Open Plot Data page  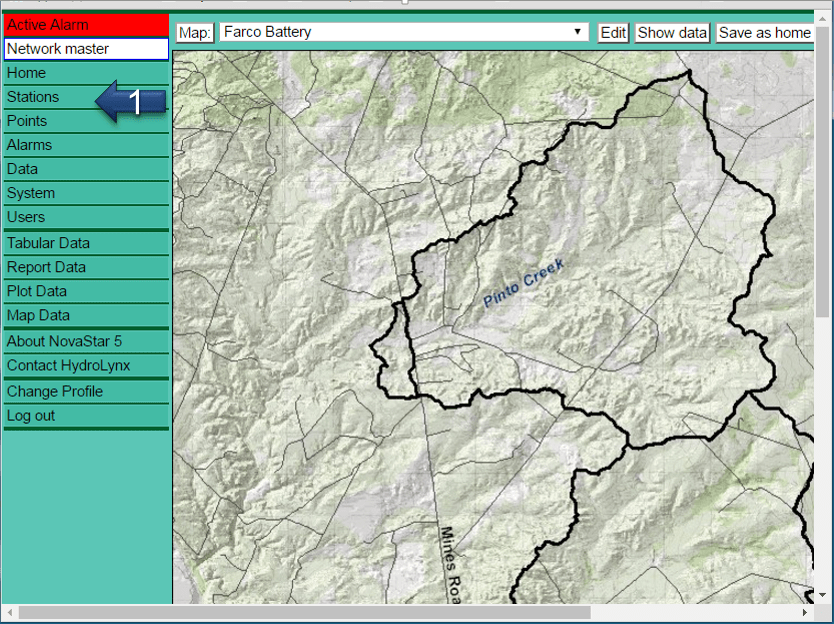point(37,291)
